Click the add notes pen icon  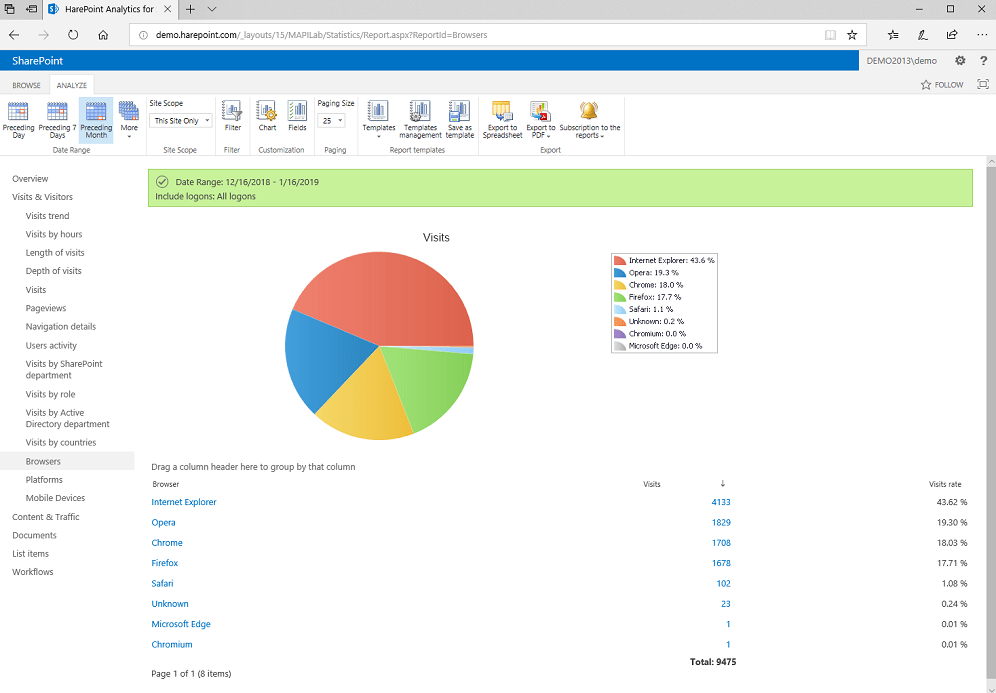click(x=922, y=35)
